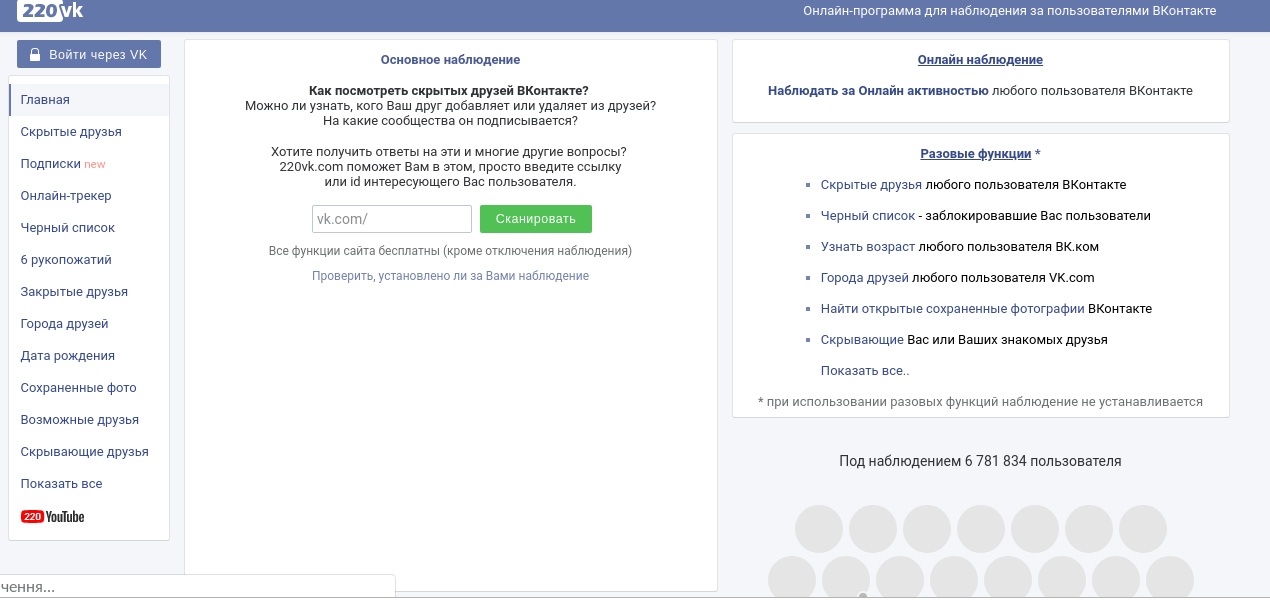Start scan with Сканировать button

(536, 219)
